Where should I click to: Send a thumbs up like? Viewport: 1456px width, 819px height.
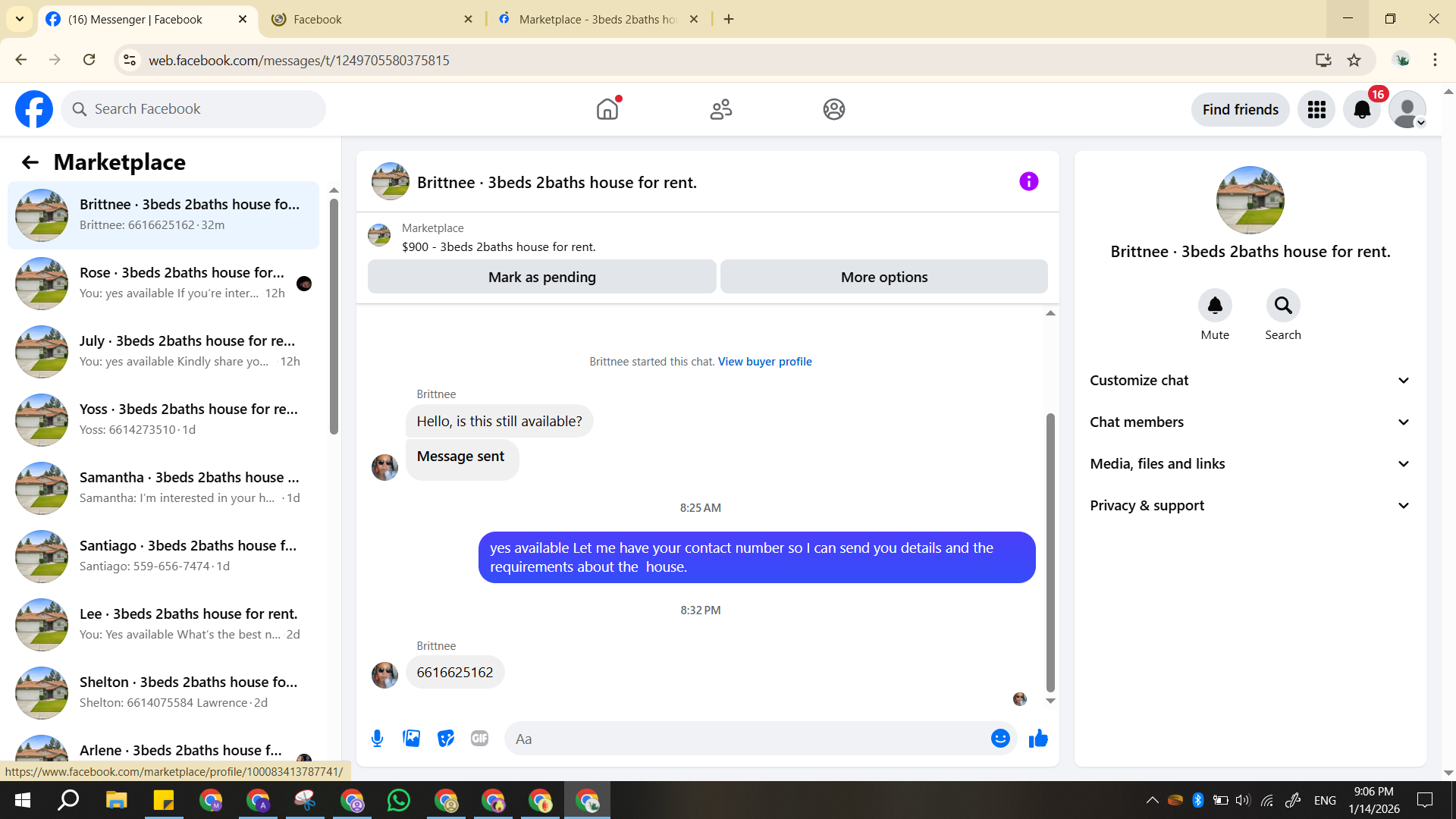pyautogui.click(x=1038, y=739)
